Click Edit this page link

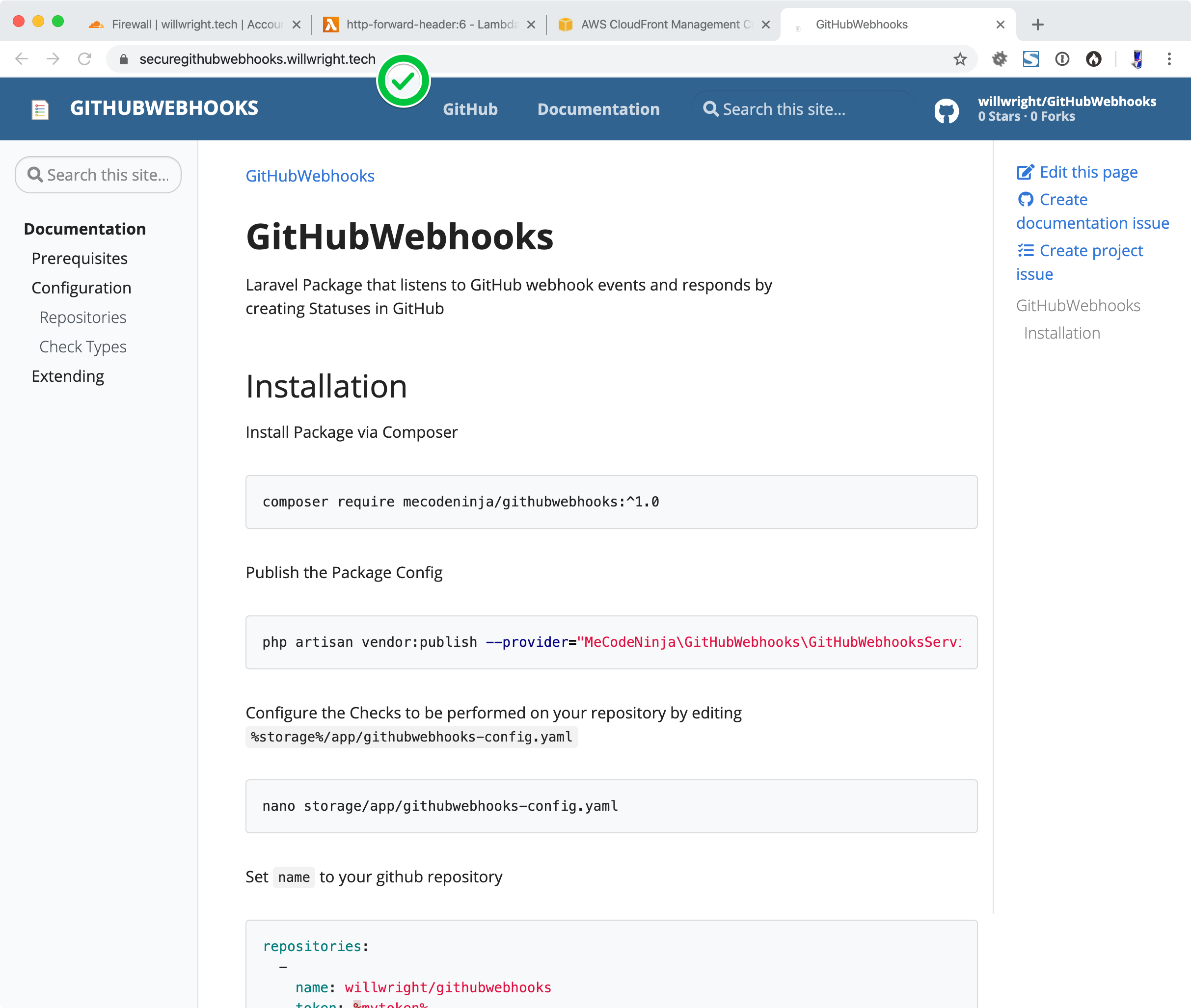click(1088, 172)
